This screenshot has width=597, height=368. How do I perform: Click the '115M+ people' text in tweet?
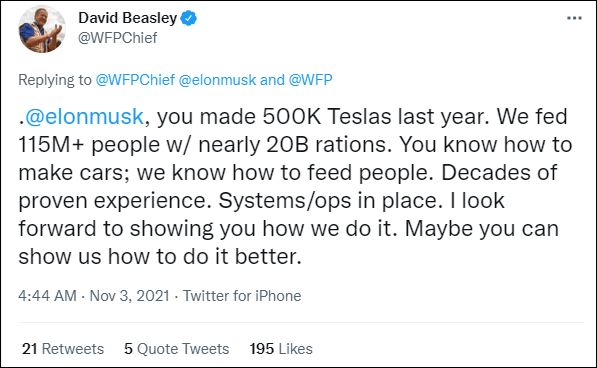(x=89, y=145)
